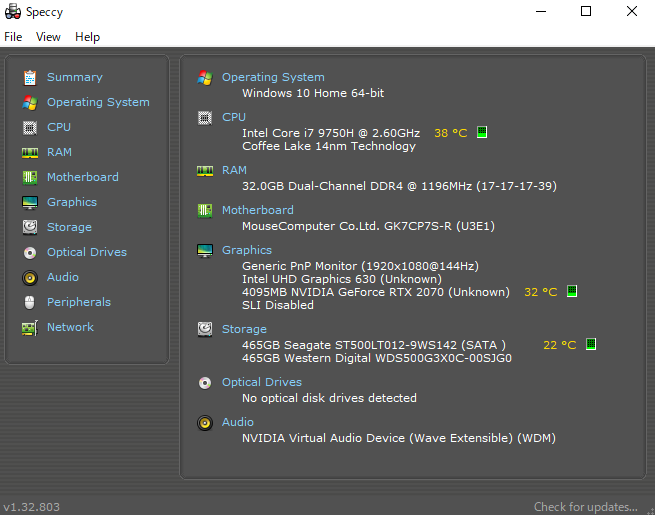This screenshot has width=655, height=515.
Task: Click Optical Drives heading link in summary
Action: (262, 382)
